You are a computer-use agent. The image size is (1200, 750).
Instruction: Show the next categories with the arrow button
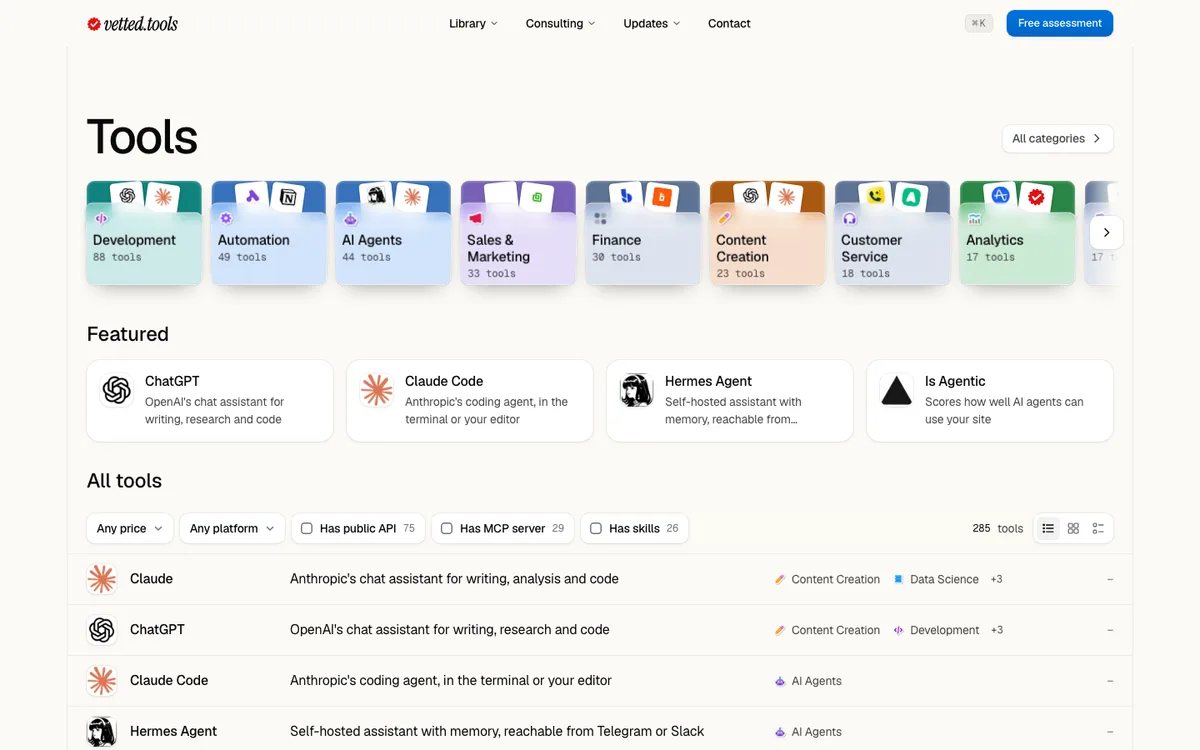(x=1106, y=232)
